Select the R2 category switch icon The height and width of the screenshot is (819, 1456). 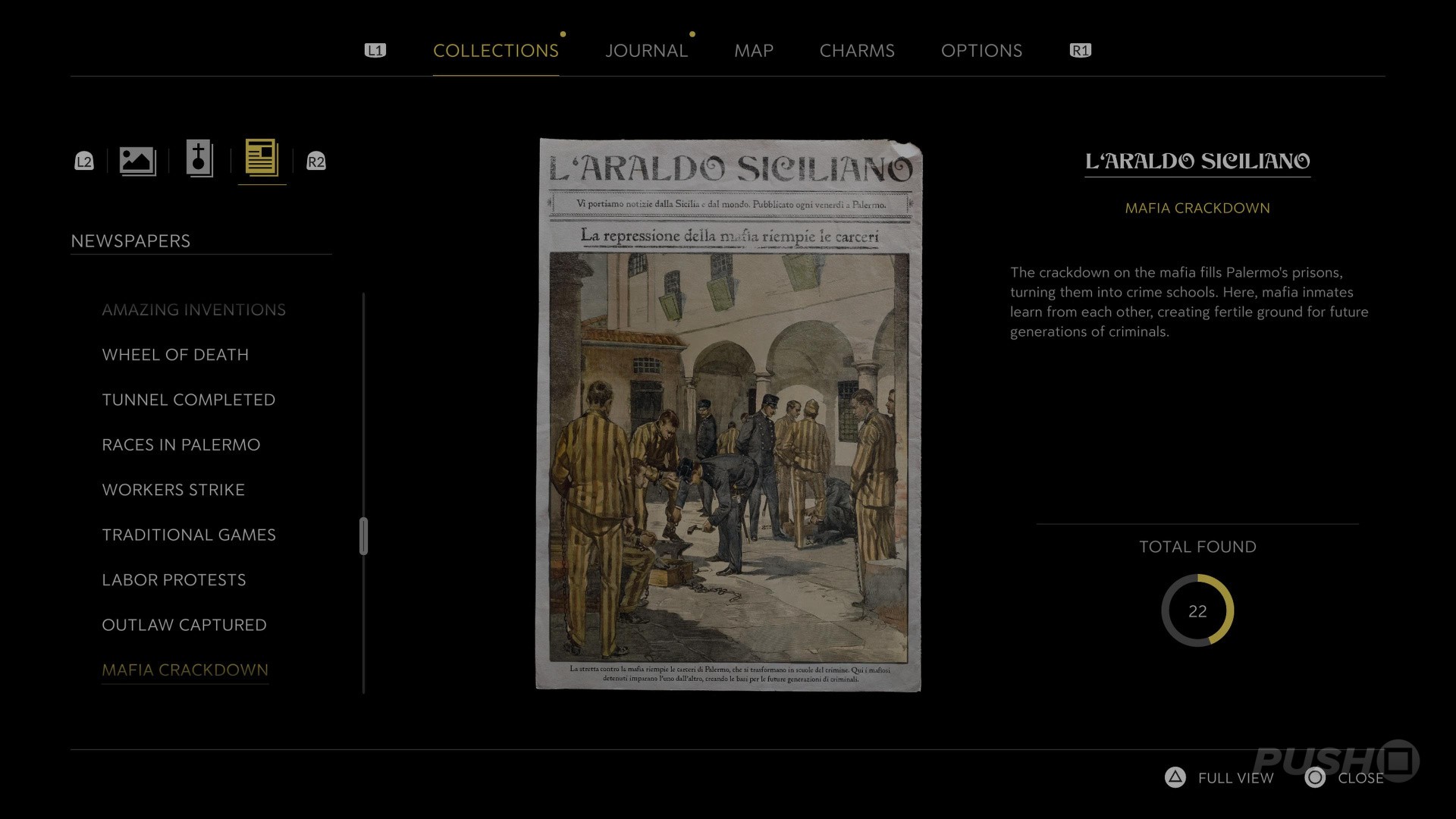(315, 162)
